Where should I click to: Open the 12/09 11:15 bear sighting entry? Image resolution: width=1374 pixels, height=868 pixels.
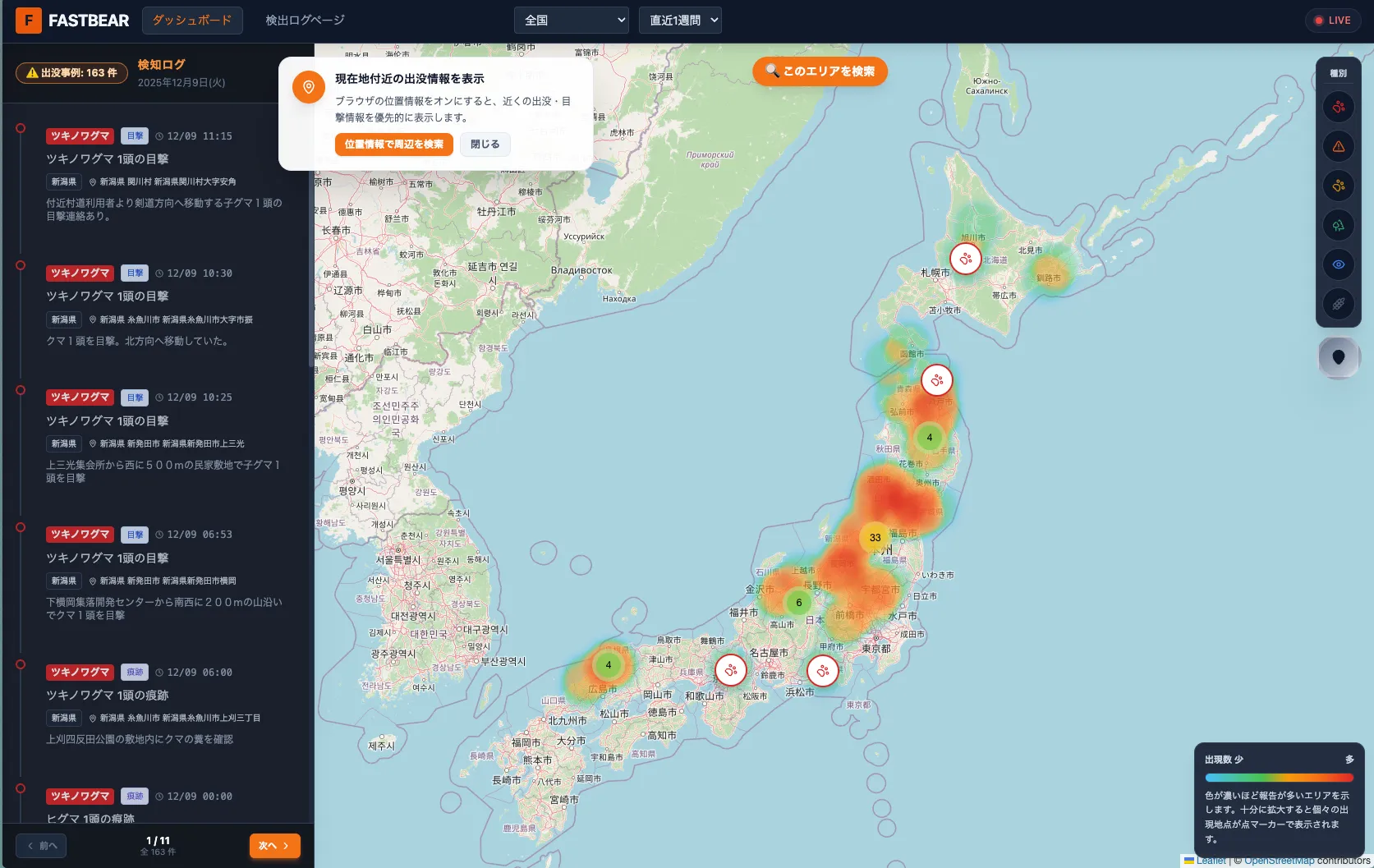pos(164,177)
